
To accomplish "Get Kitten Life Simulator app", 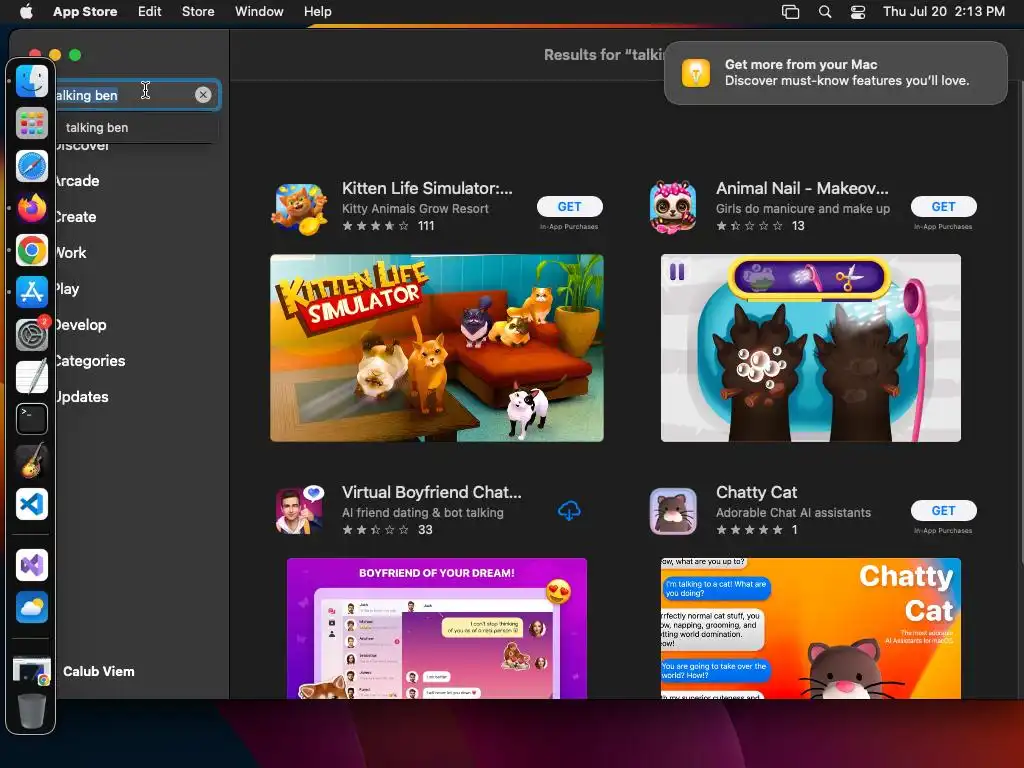I will (x=569, y=206).
